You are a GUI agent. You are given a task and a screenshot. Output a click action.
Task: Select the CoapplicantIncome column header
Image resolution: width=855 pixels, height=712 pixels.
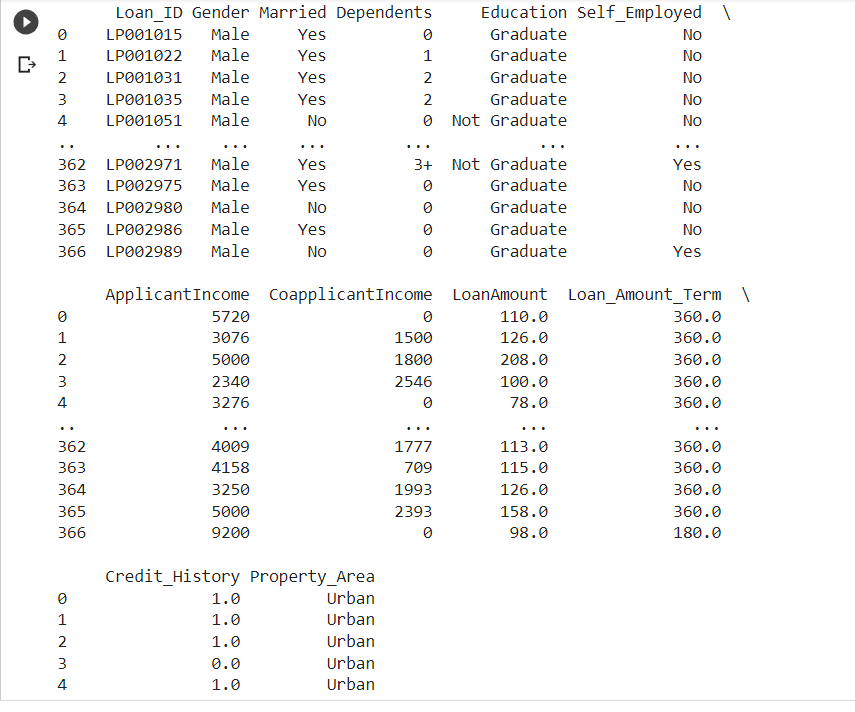coord(351,295)
